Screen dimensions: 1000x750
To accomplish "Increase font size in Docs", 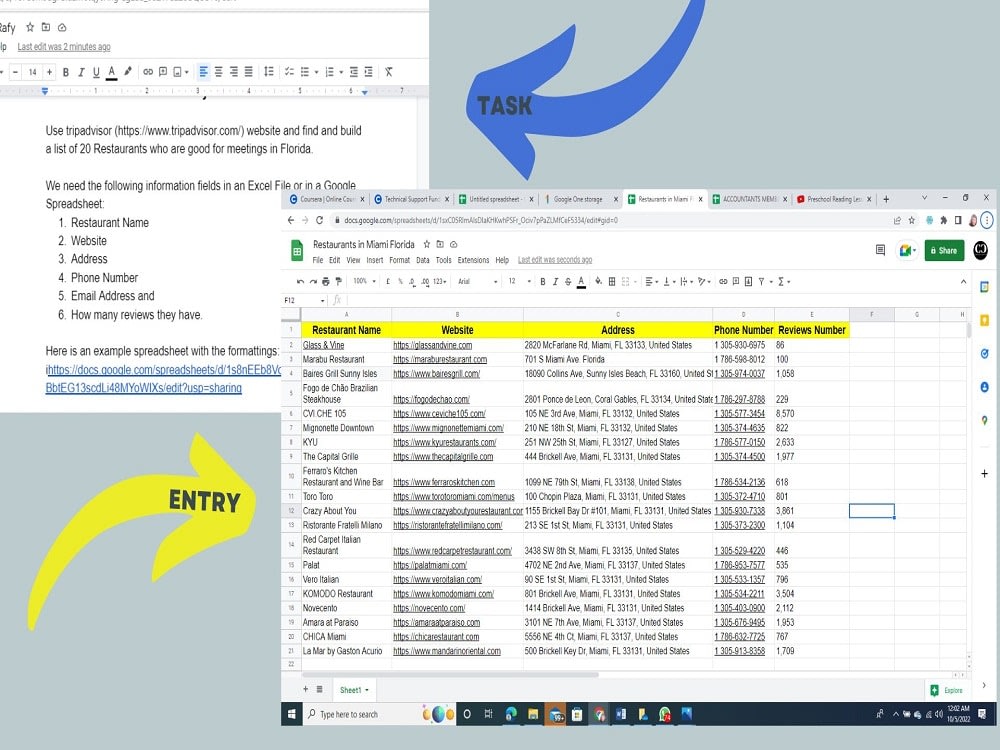I will point(49,72).
